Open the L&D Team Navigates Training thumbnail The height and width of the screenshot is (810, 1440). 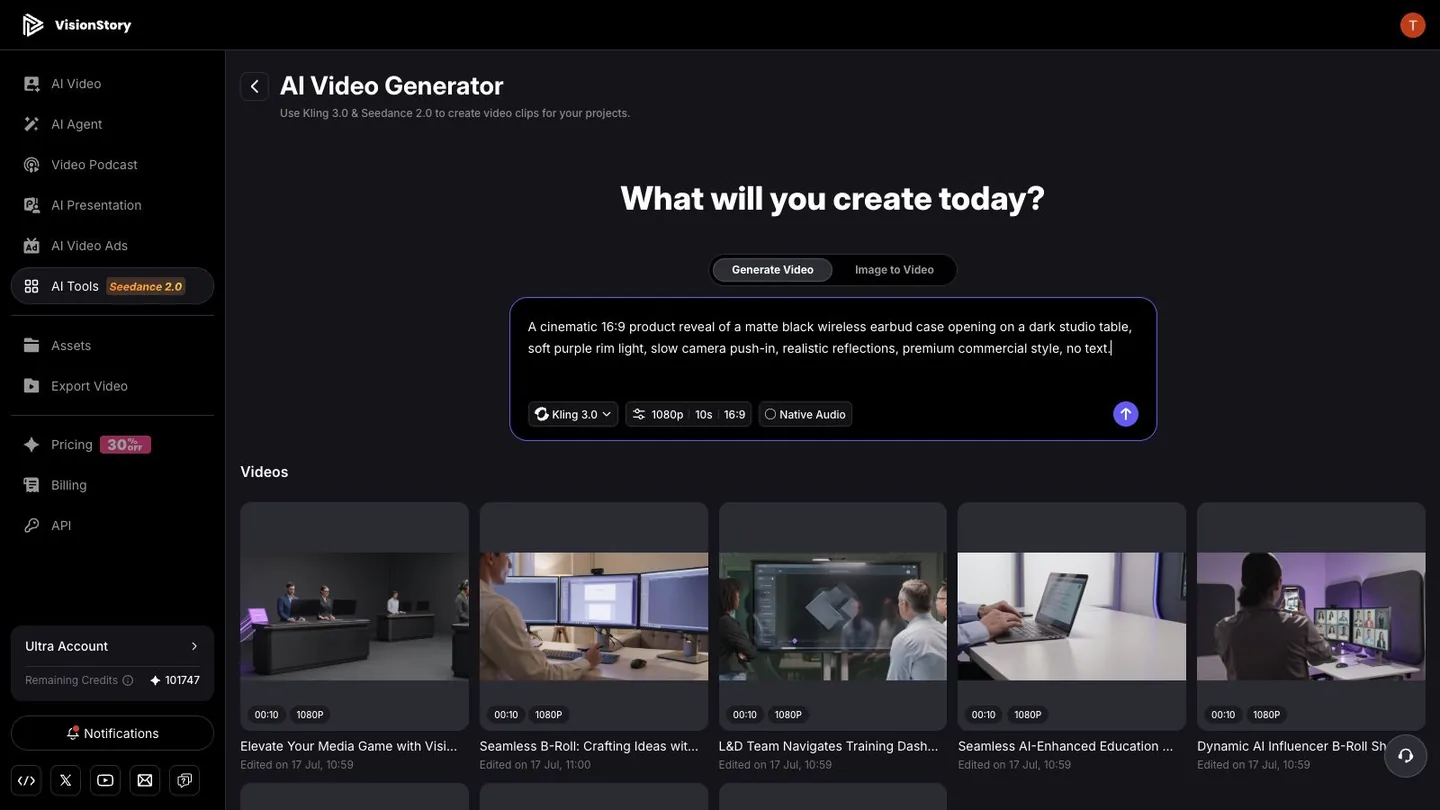point(832,616)
